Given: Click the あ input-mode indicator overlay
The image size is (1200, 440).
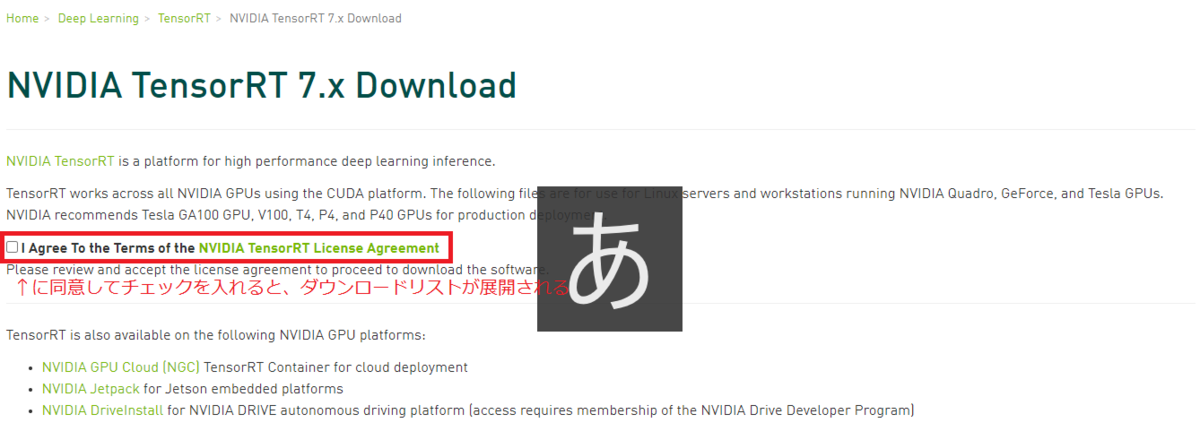Looking at the screenshot, I should pos(610,258).
